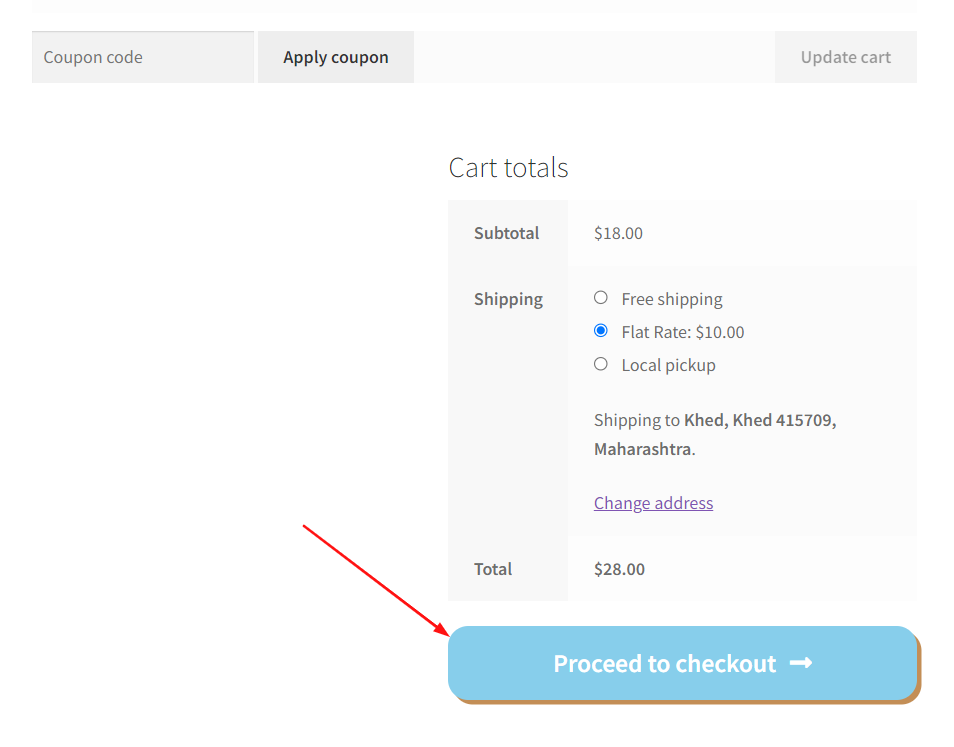Click the red annotation arrow
Image resolution: width=954 pixels, height=747 pixels.
pyautogui.click(x=376, y=580)
